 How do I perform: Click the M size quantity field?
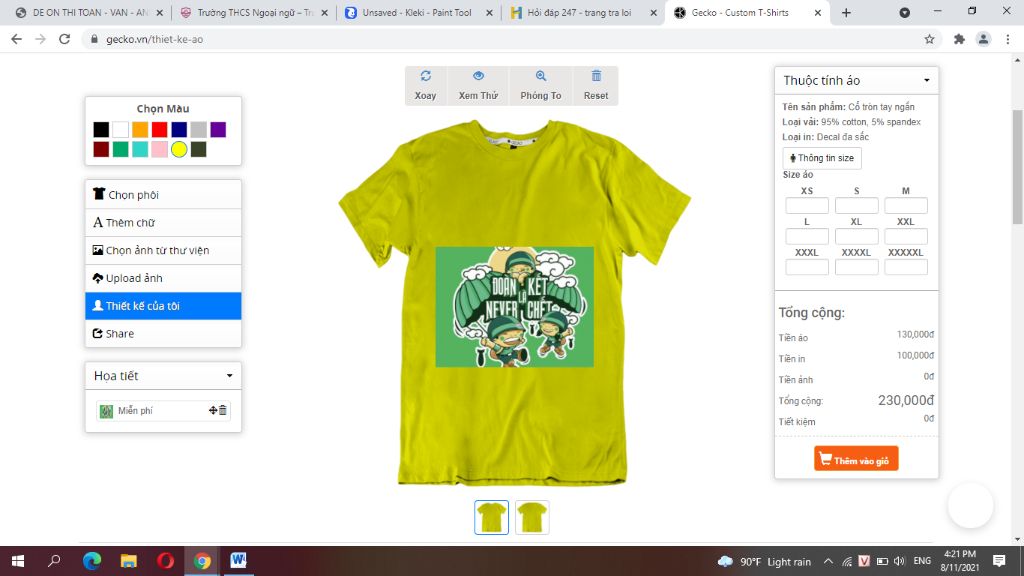pos(906,206)
